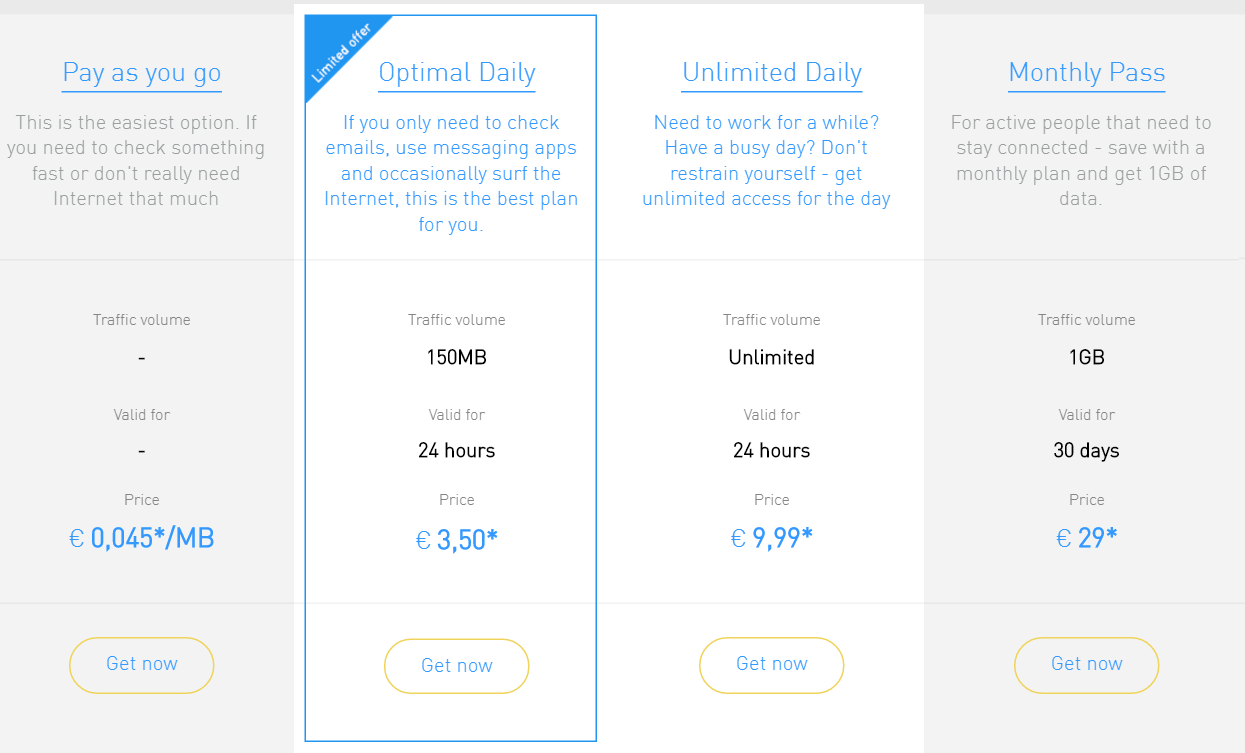Open the Monthly Pass plan link

pos(1087,73)
